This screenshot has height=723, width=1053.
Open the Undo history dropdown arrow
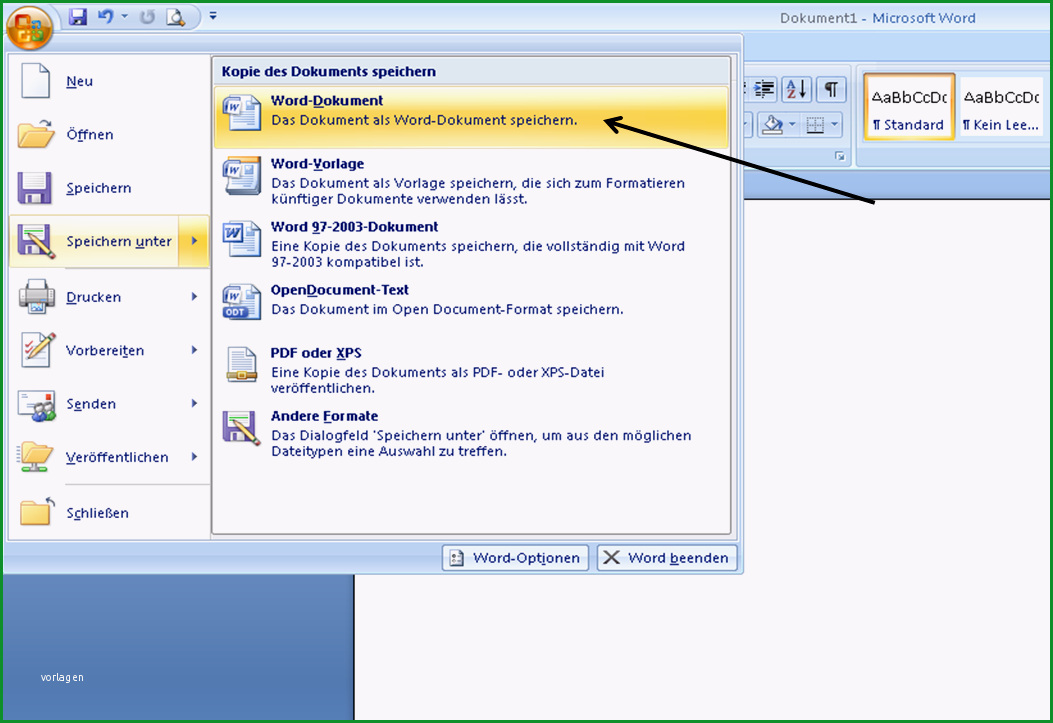click(125, 16)
